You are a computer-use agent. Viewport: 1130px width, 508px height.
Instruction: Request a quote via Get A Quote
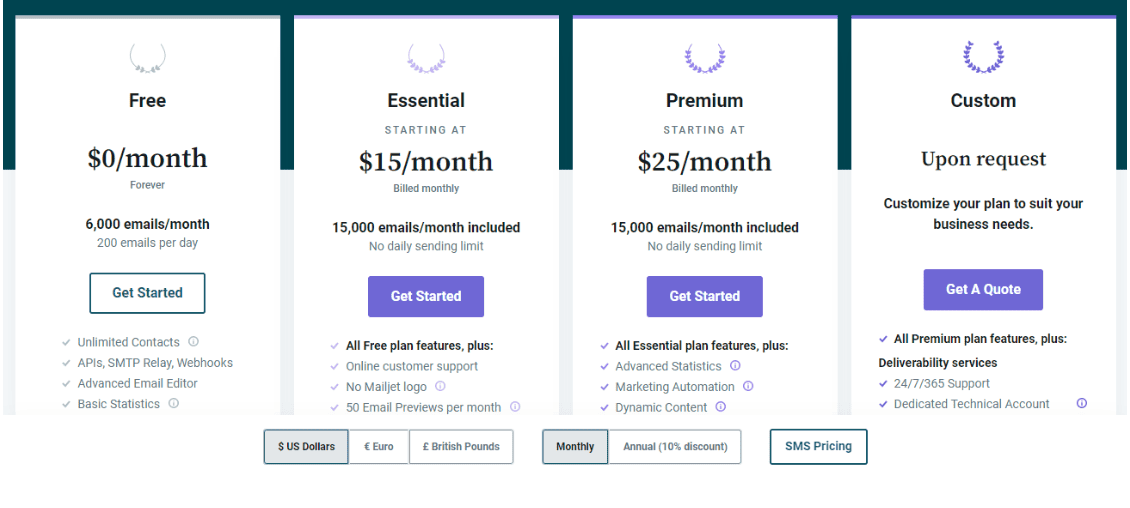[983, 290]
